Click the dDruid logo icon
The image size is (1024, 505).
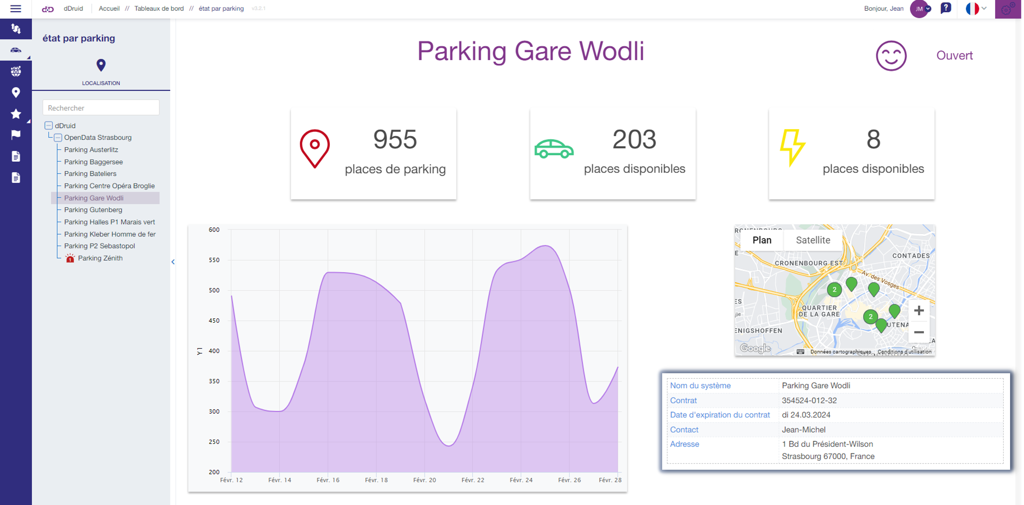click(48, 9)
